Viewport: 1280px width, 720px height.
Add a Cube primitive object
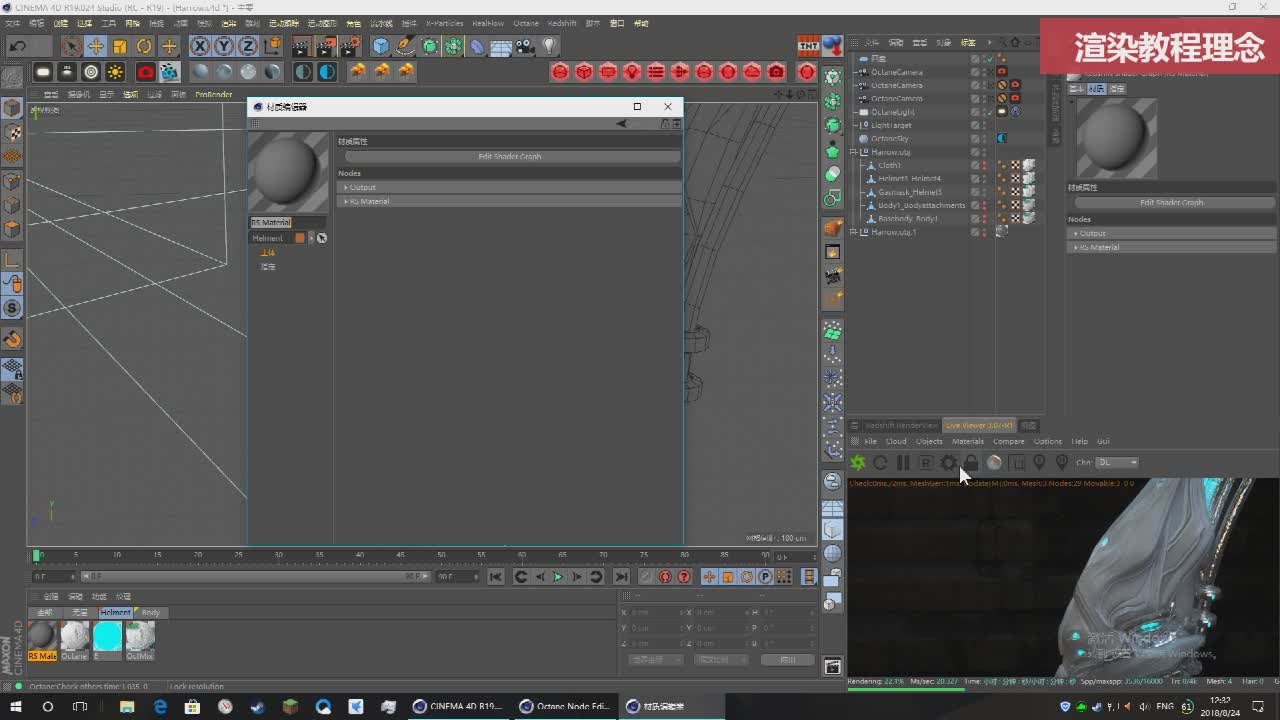click(381, 46)
